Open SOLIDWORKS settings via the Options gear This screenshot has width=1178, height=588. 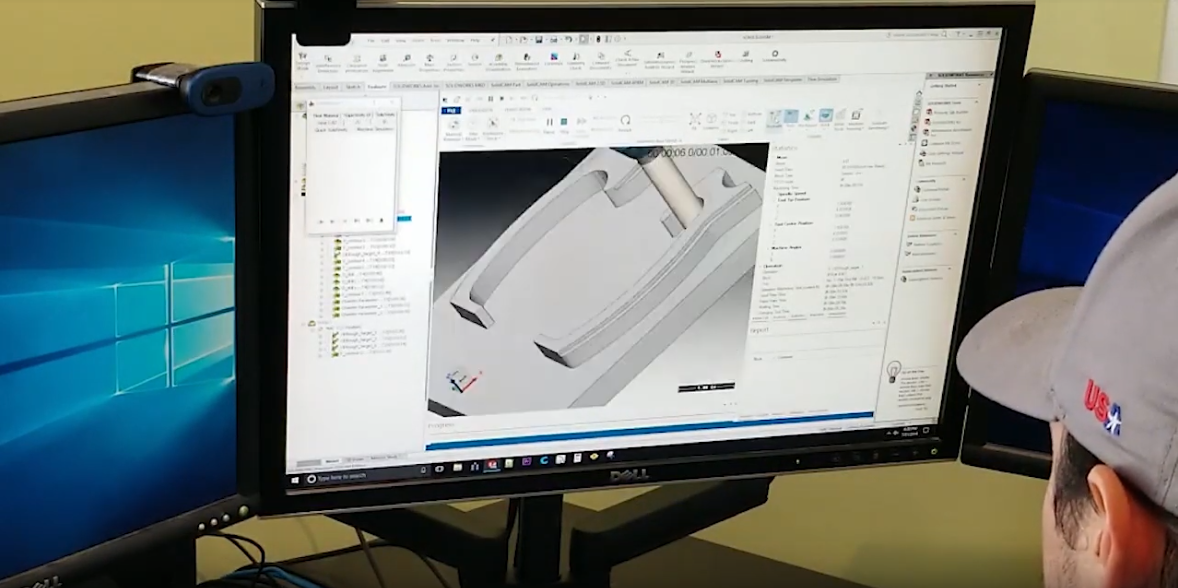618,39
